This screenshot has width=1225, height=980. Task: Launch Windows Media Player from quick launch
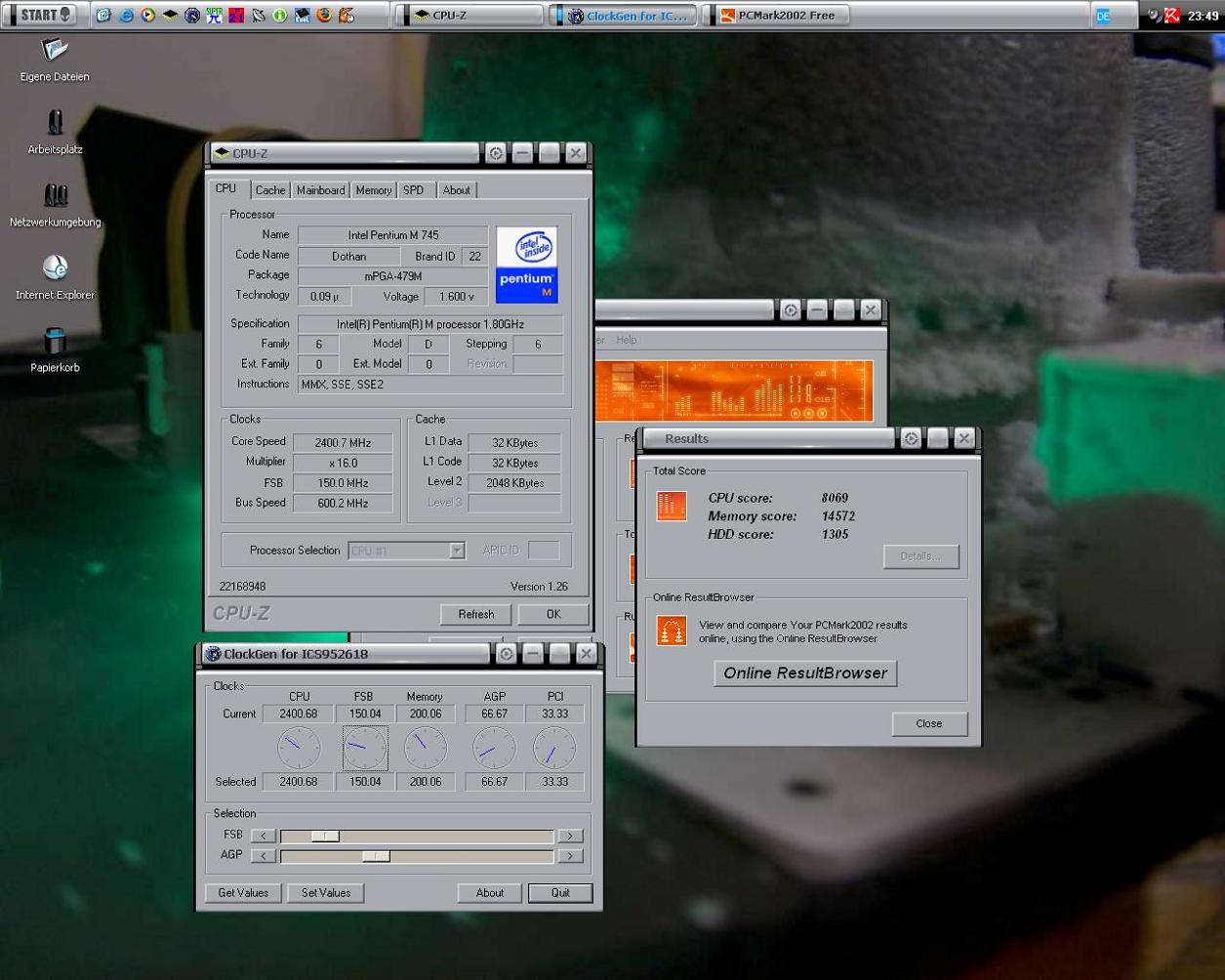(x=147, y=16)
